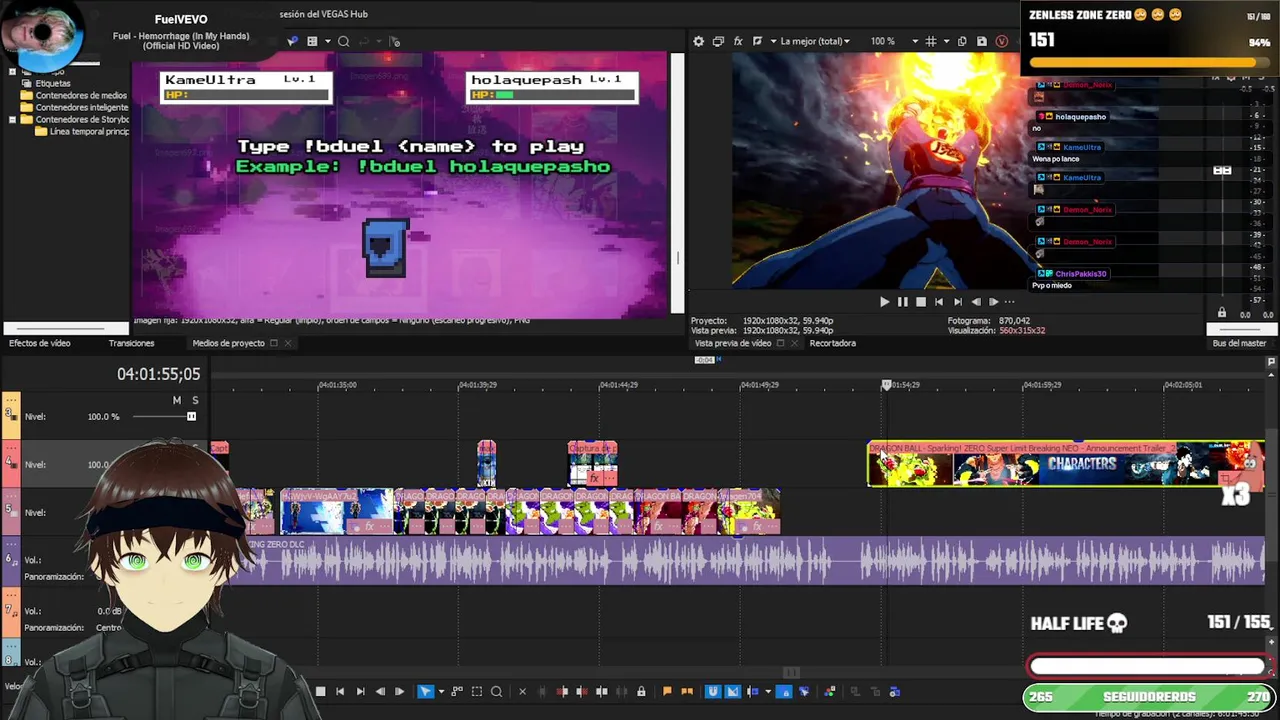The image size is (1280, 720).
Task: Click the Split event icon
Action: 602,691
